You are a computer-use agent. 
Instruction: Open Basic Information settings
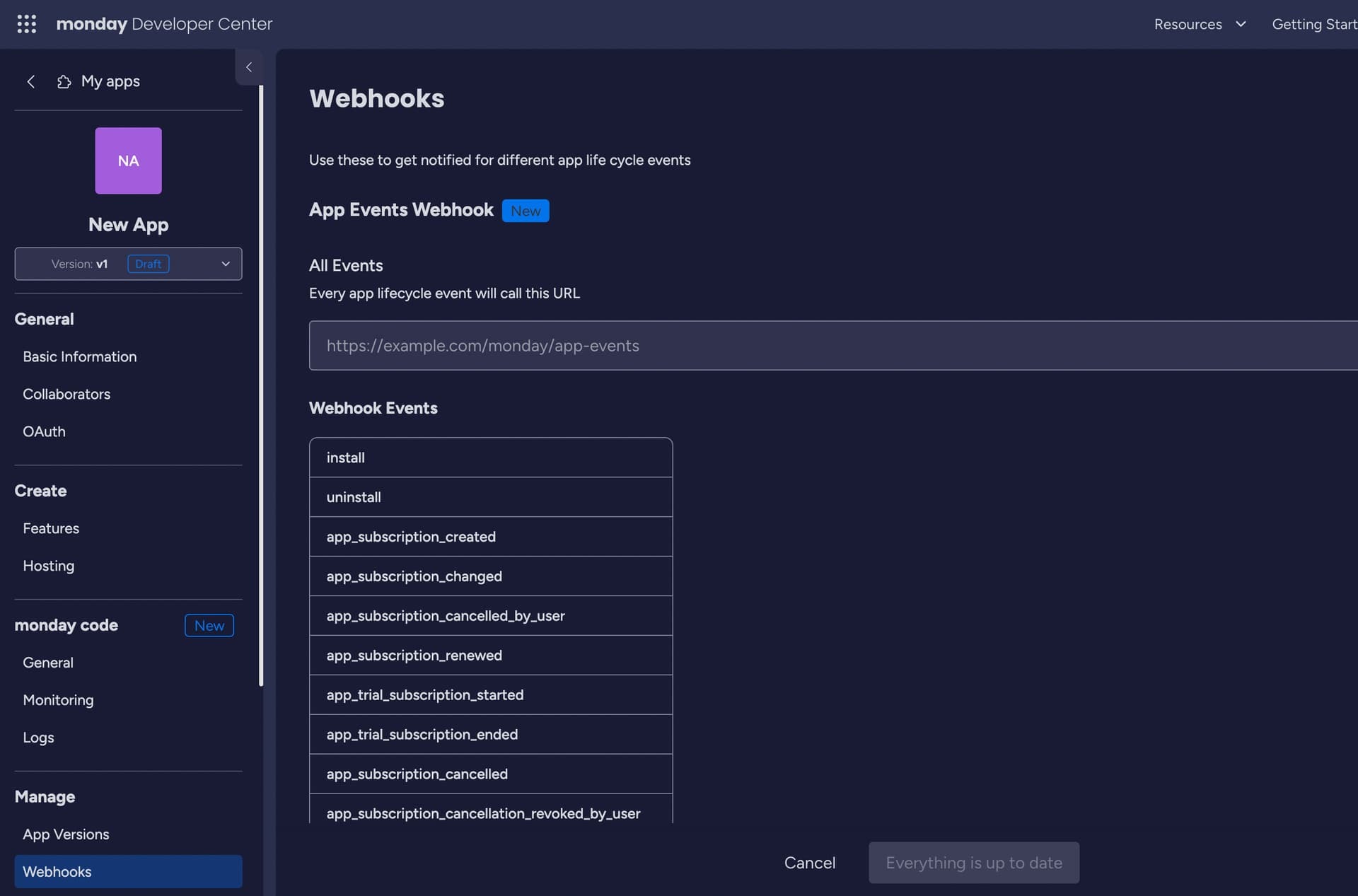[x=79, y=356]
